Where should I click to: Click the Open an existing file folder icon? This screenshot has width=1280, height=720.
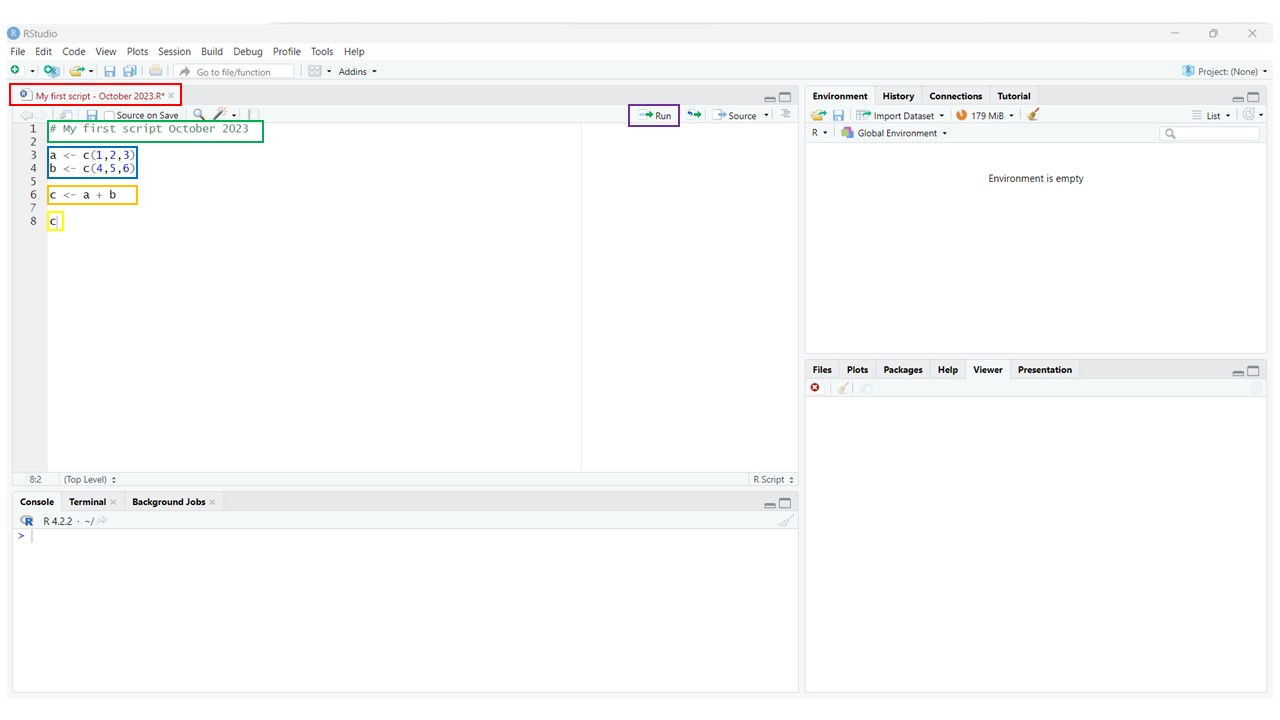pyautogui.click(x=76, y=71)
